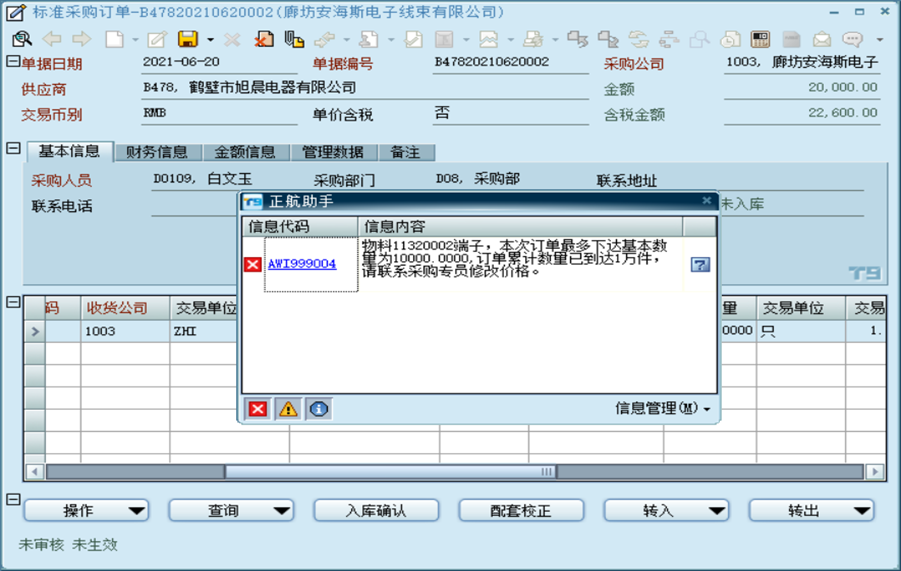Click the find document magnifier icon
Screen dimensions: 901x571
click(x=21, y=40)
